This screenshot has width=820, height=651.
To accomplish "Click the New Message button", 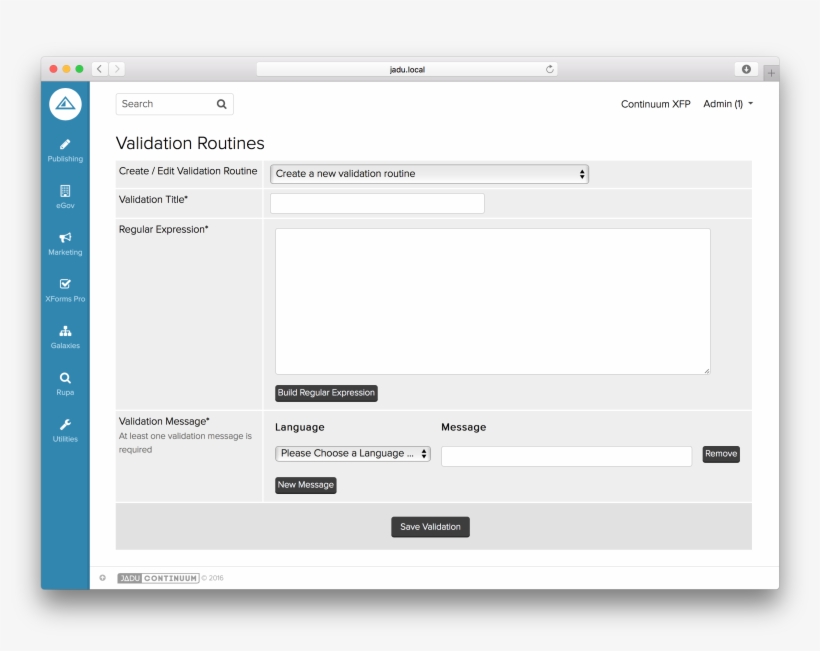I will pos(305,485).
